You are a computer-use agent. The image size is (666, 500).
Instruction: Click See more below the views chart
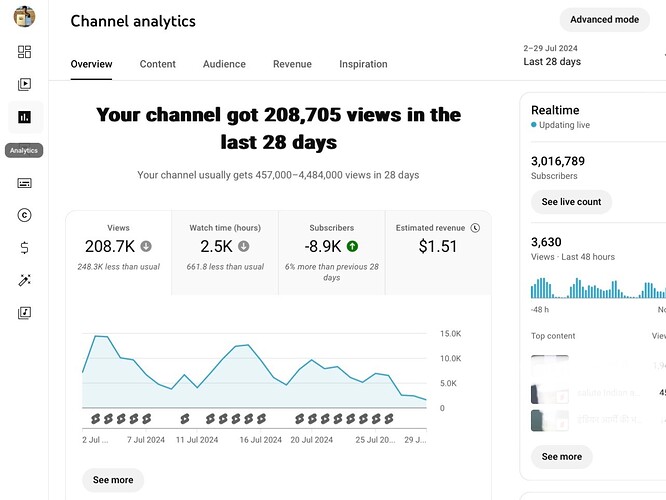click(x=113, y=480)
